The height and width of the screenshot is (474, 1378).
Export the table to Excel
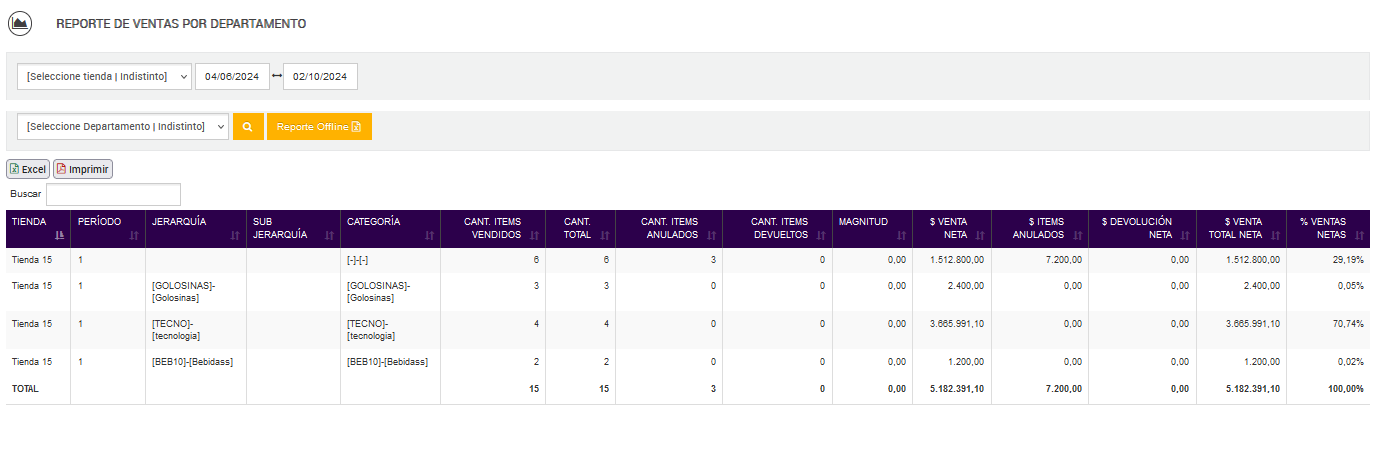click(x=28, y=169)
